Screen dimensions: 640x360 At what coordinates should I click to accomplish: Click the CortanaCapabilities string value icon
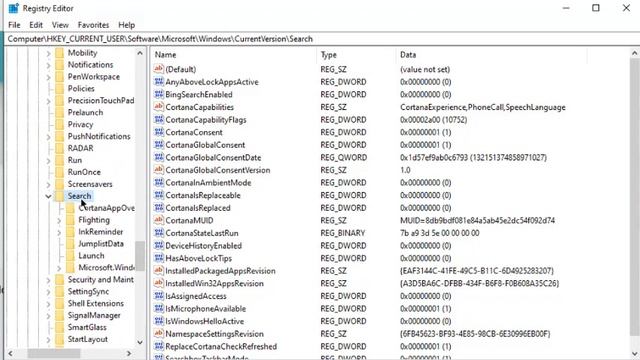pos(159,107)
